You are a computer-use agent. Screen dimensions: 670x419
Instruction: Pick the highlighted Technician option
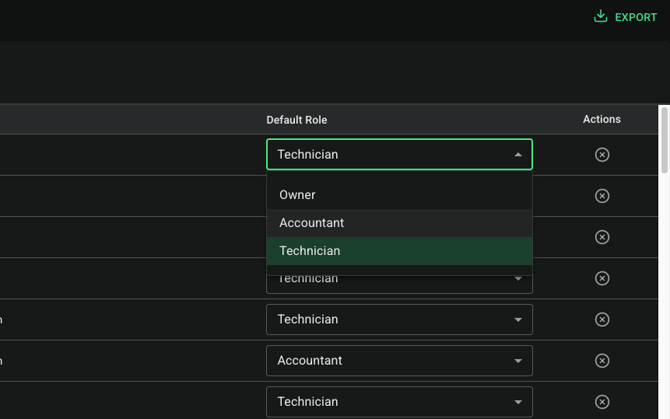399,251
